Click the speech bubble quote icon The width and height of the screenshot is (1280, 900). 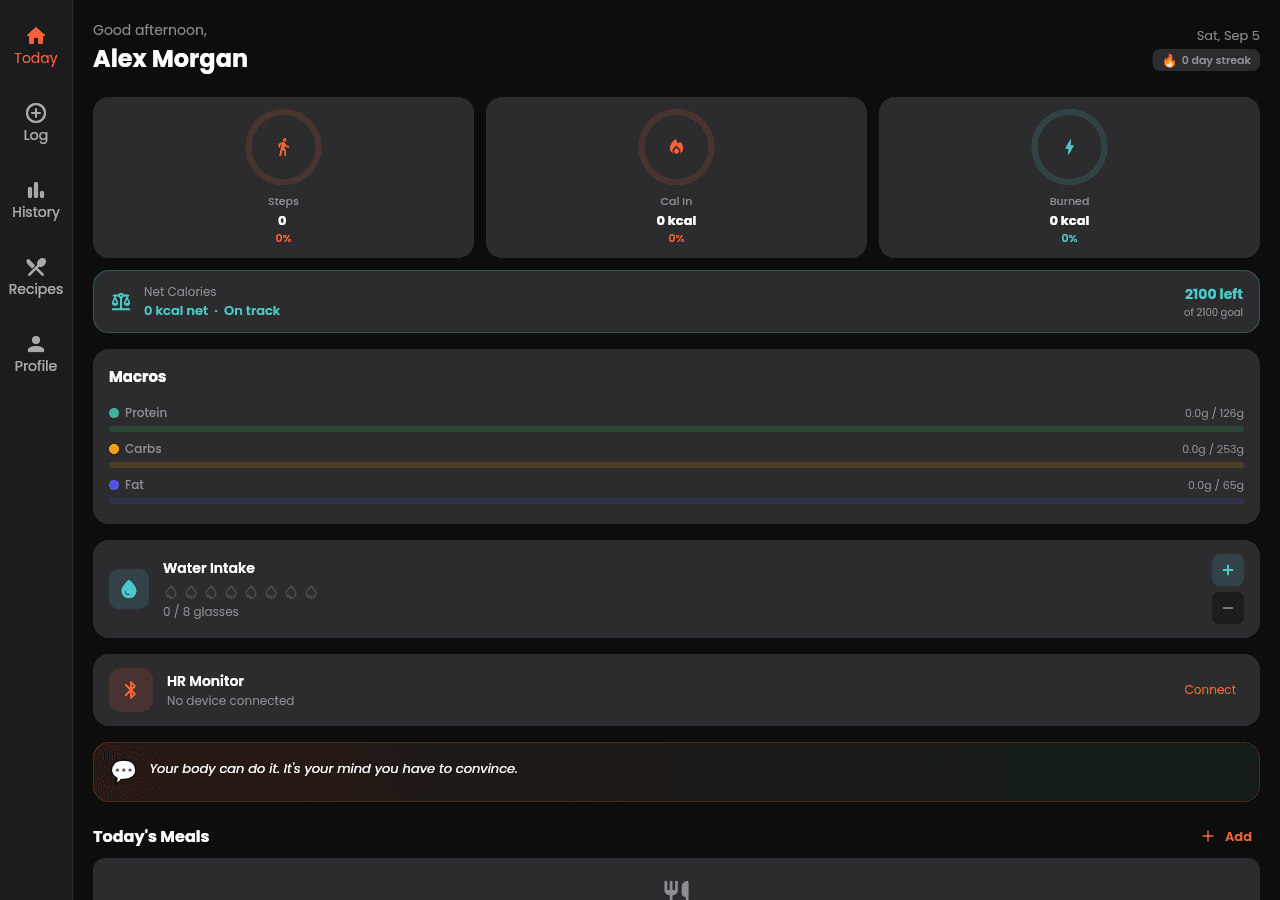[x=124, y=771]
